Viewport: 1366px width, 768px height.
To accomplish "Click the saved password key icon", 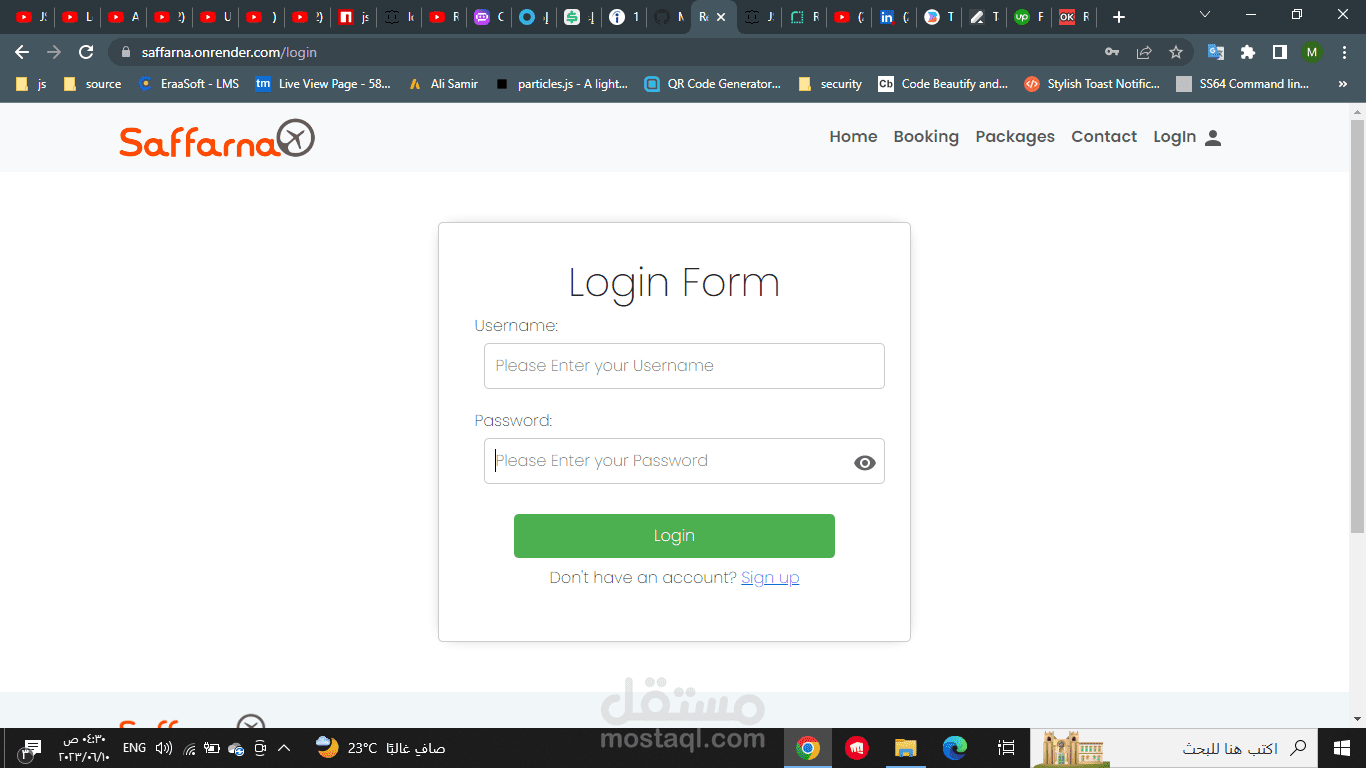I will (x=1112, y=52).
